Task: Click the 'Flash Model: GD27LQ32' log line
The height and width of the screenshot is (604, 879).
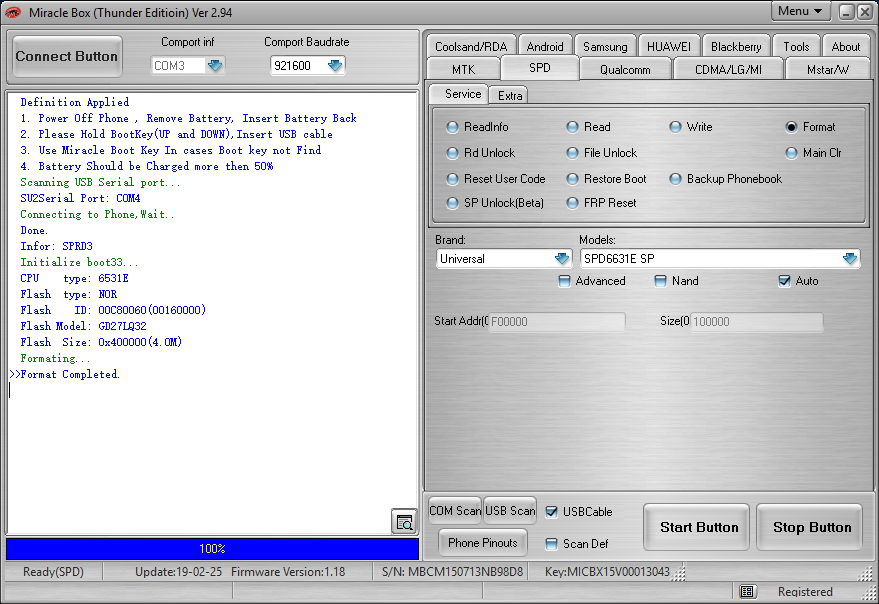Action: (84, 326)
